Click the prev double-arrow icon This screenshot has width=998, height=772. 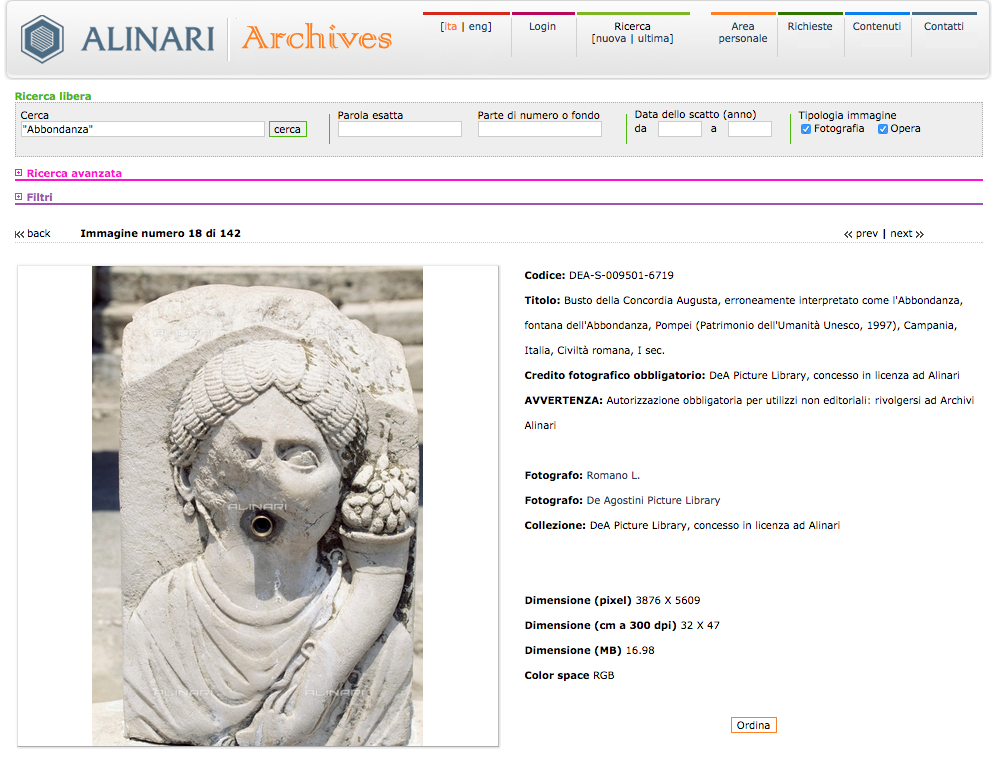coord(848,234)
